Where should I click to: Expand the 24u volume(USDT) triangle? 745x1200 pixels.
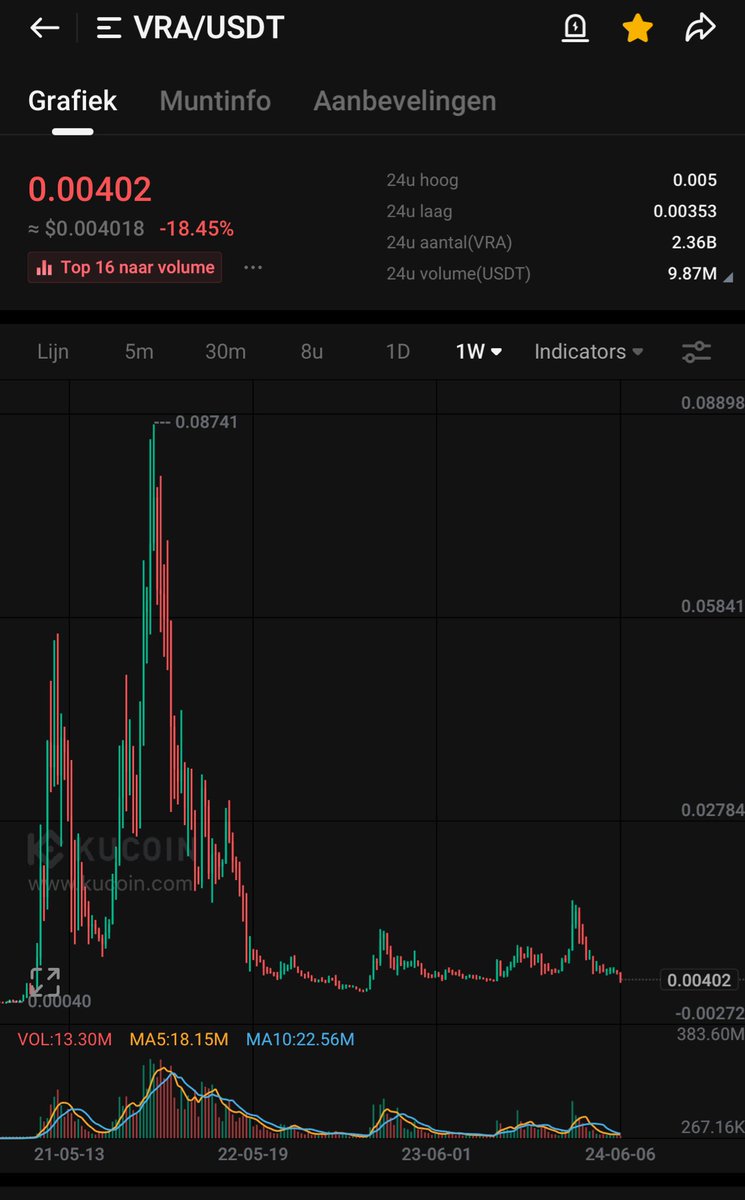pyautogui.click(x=727, y=277)
